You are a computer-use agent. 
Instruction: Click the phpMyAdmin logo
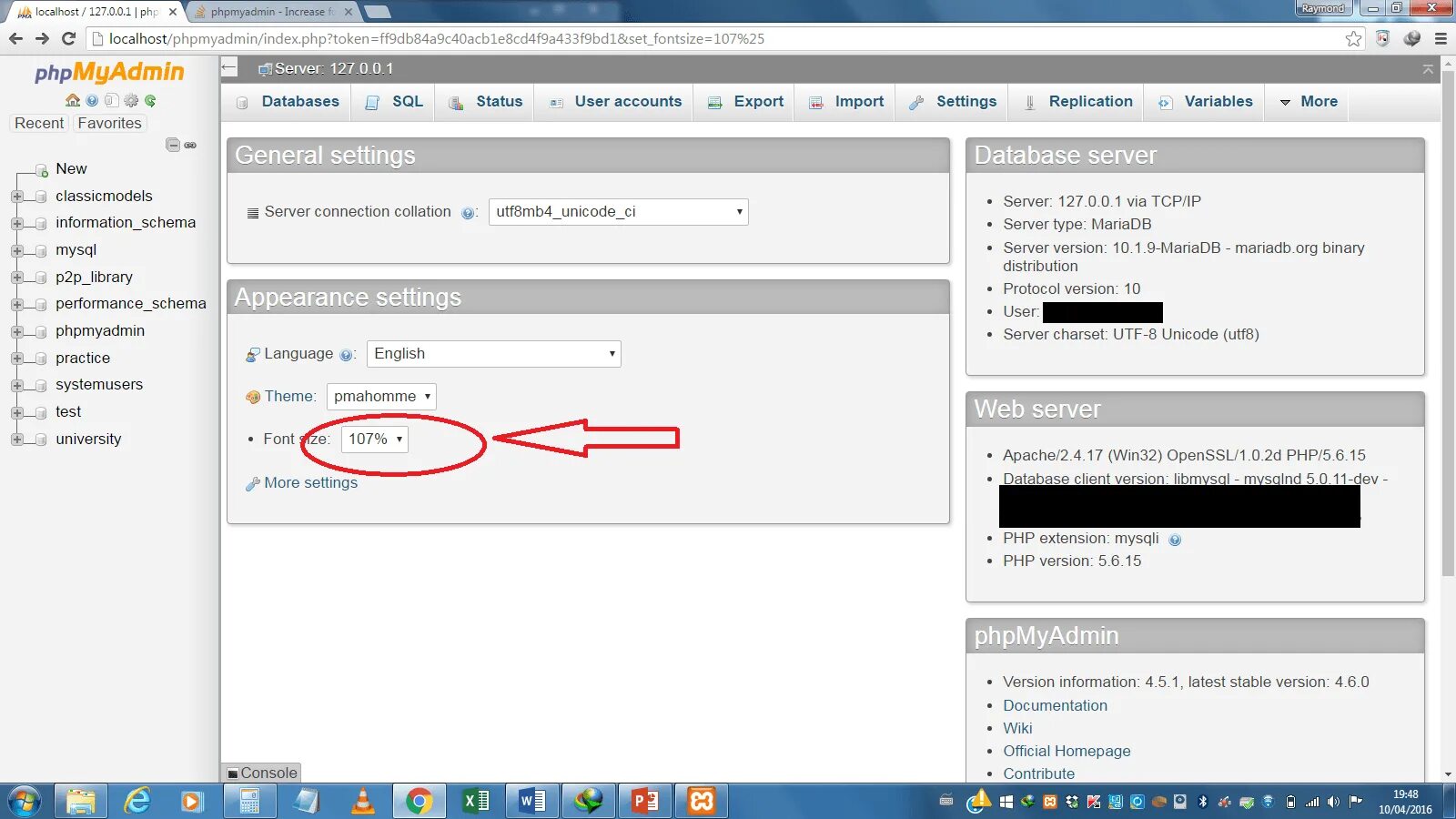(x=109, y=73)
